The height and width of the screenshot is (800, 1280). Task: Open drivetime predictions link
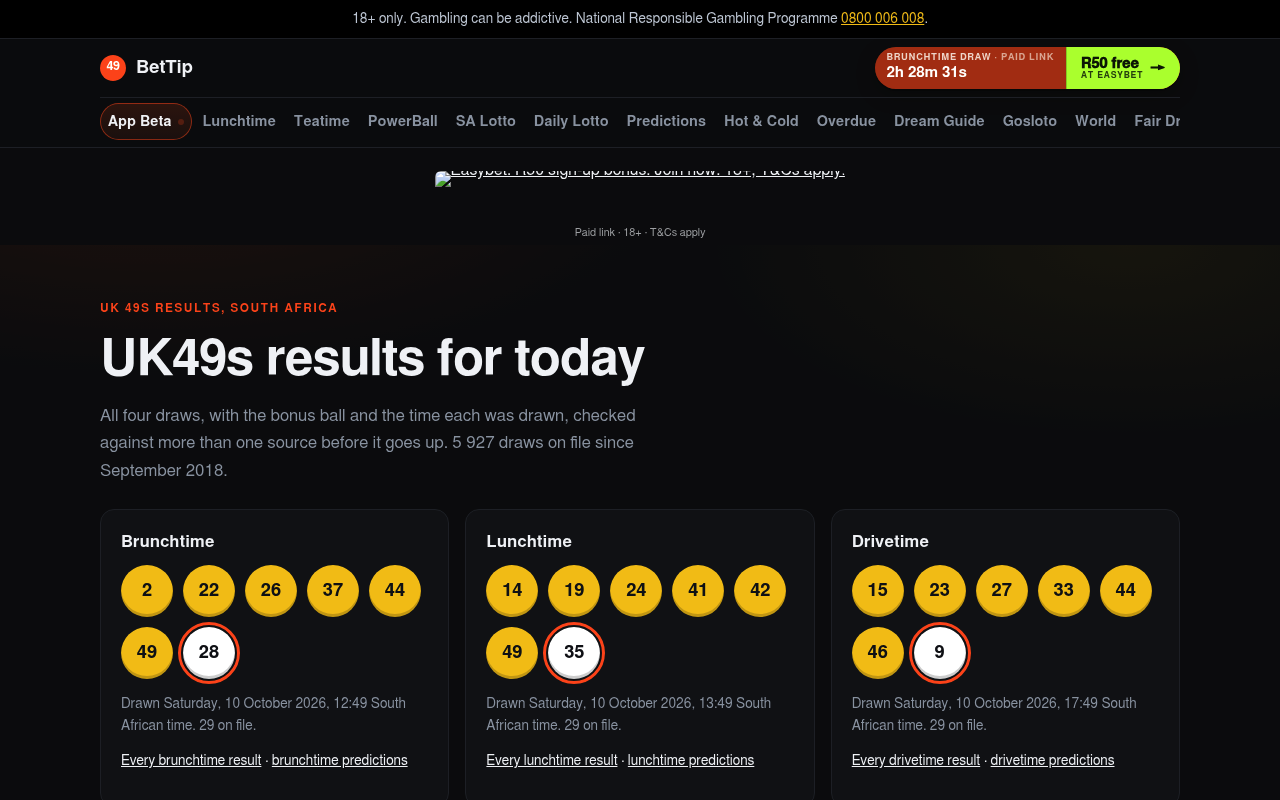pyautogui.click(x=1052, y=760)
